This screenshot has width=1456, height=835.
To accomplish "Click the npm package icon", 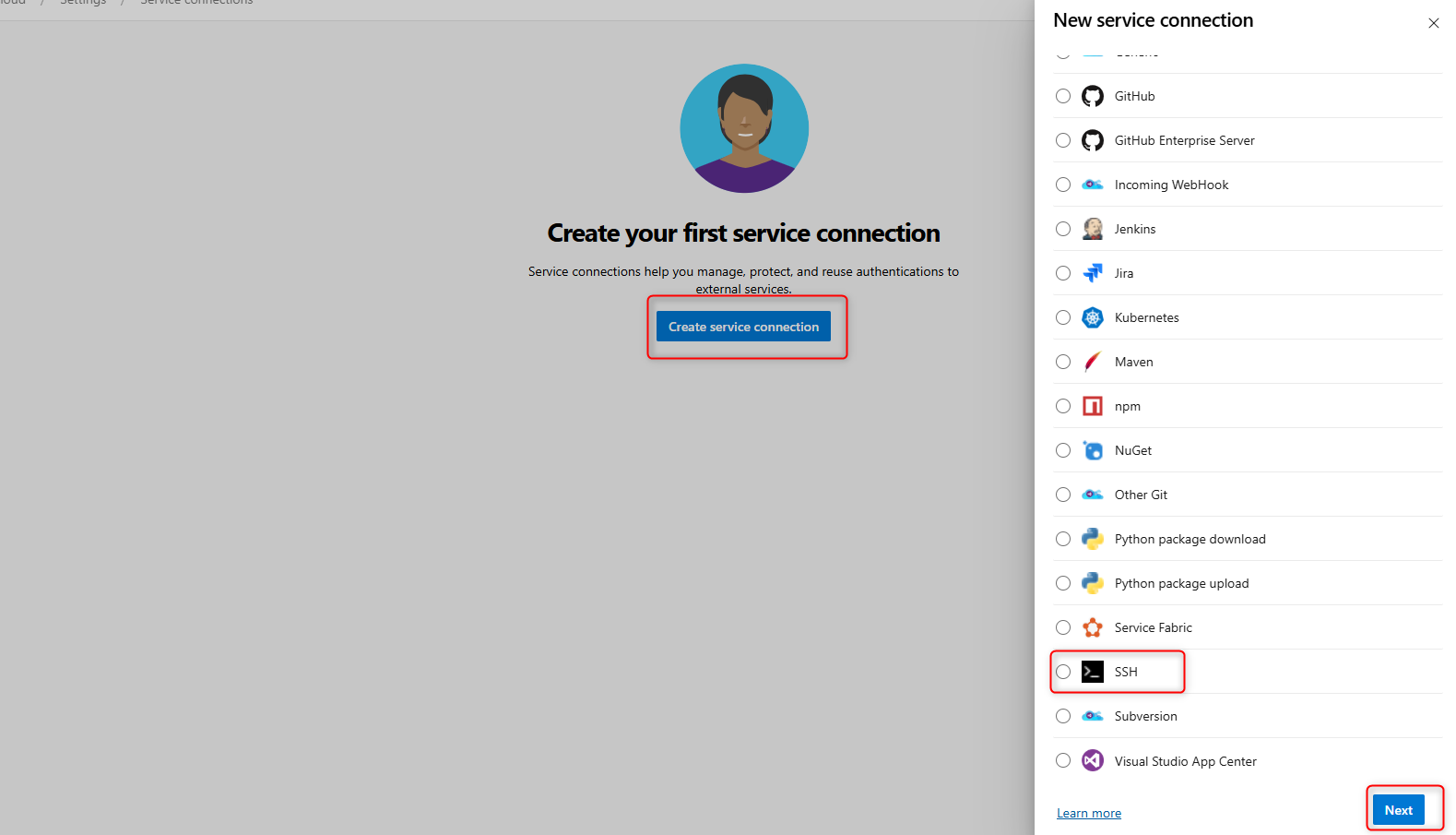I will [x=1092, y=406].
